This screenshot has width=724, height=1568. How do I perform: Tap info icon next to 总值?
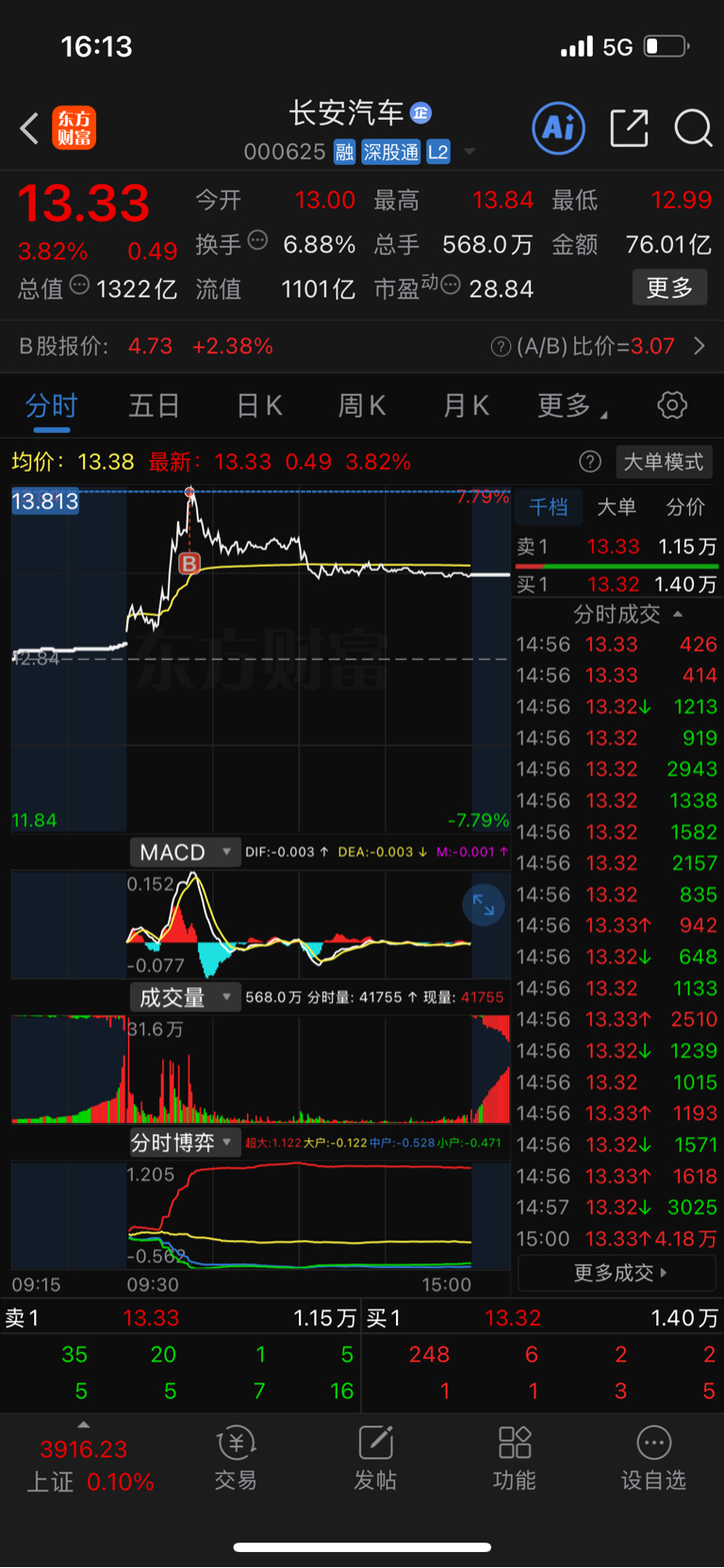click(x=80, y=284)
